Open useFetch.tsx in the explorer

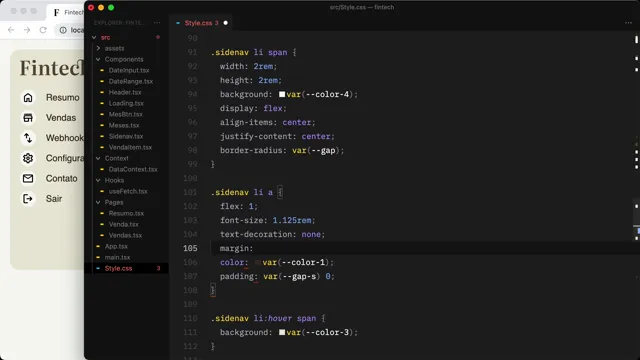click(128, 191)
